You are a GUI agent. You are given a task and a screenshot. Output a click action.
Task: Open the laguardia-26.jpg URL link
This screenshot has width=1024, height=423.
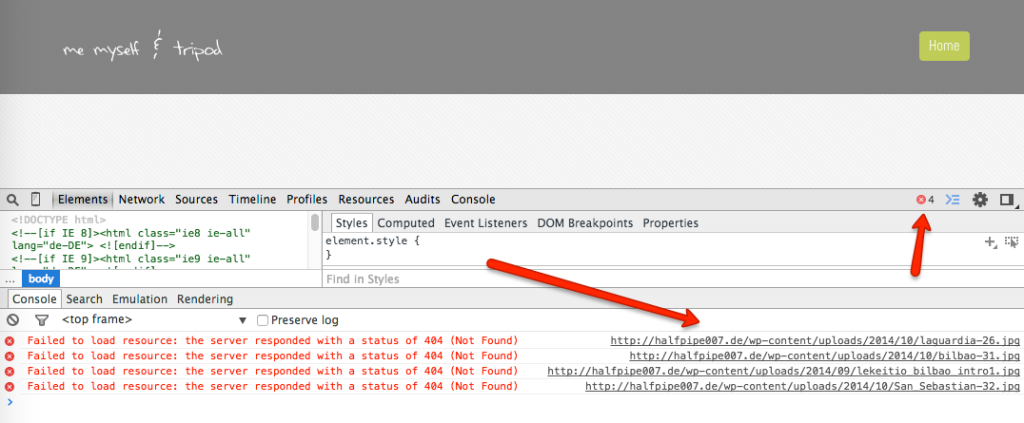(815, 341)
